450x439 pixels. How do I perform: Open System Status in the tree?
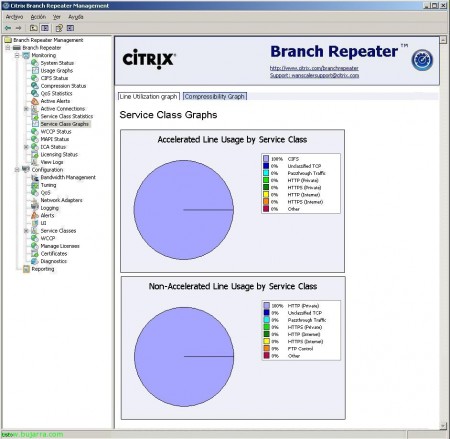(57, 63)
